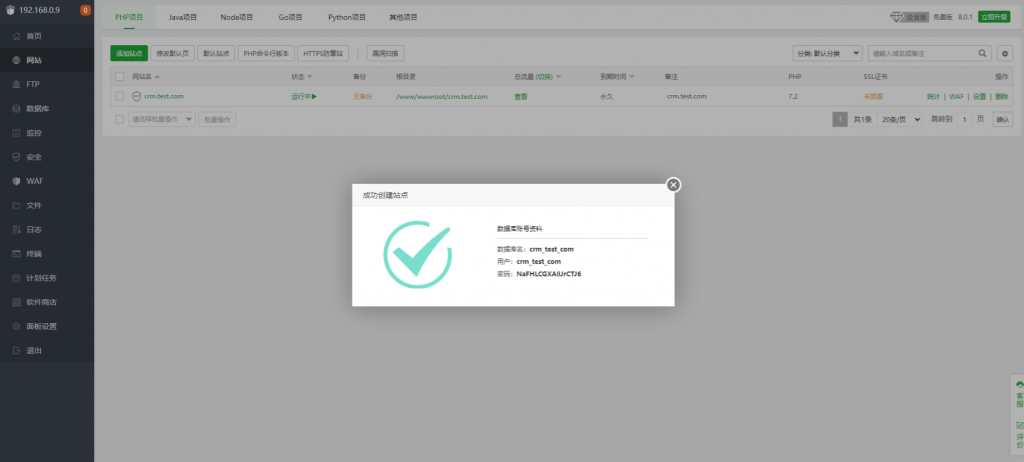Expand the 分类: 默认分类 dropdown
1024x462 pixels.
[826, 53]
